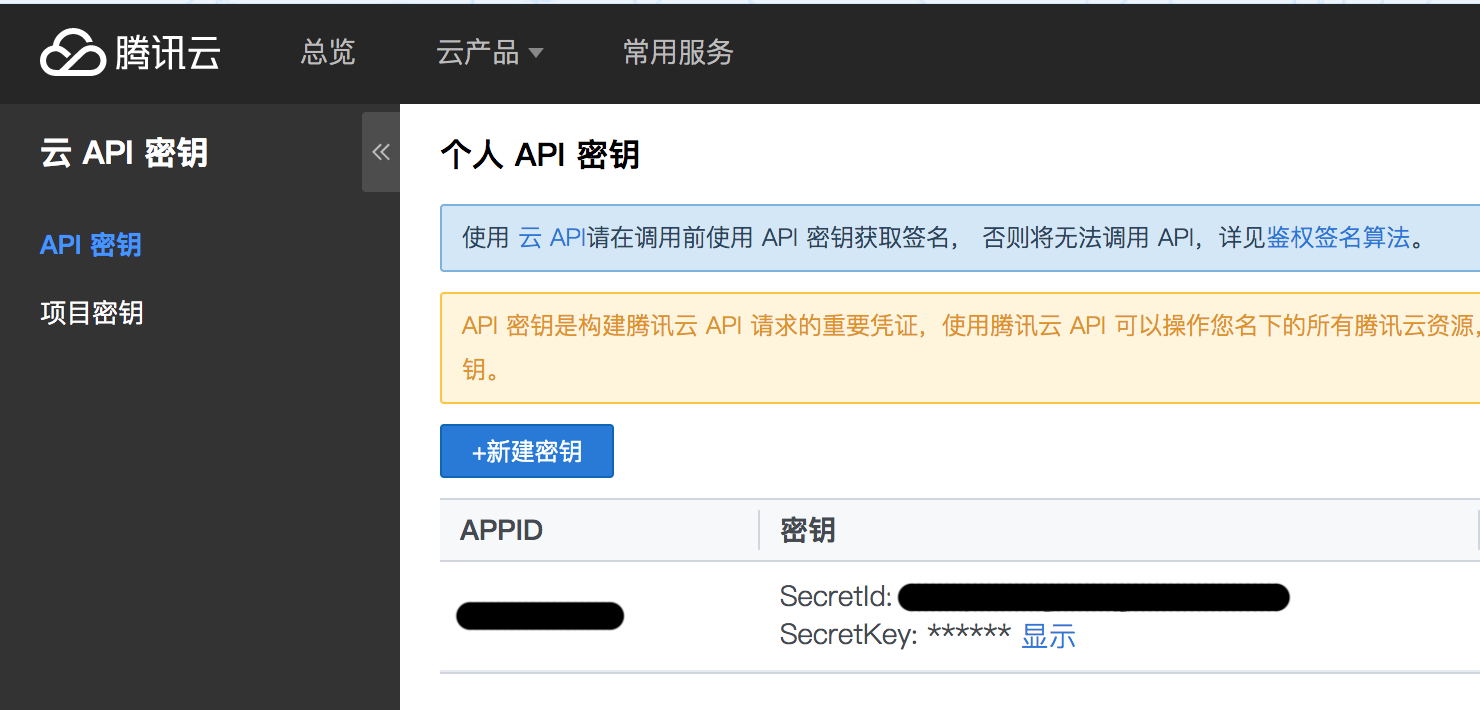Click the +新建密钥 button
Screen dimensions: 1480x710
click(527, 451)
